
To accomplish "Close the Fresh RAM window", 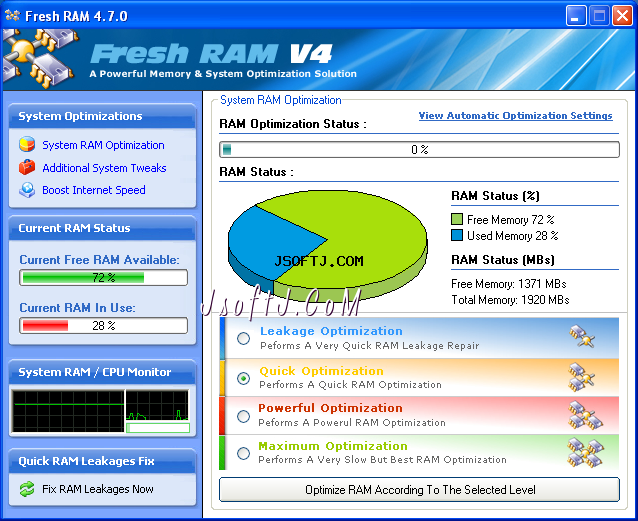I will tap(623, 16).
